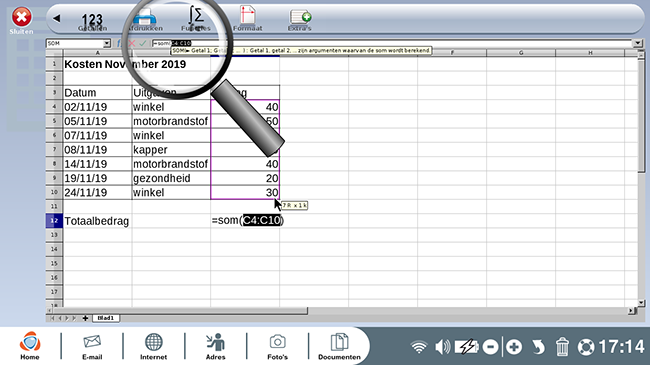Click the zoom out minus button
The image size is (650, 365).
click(490, 347)
